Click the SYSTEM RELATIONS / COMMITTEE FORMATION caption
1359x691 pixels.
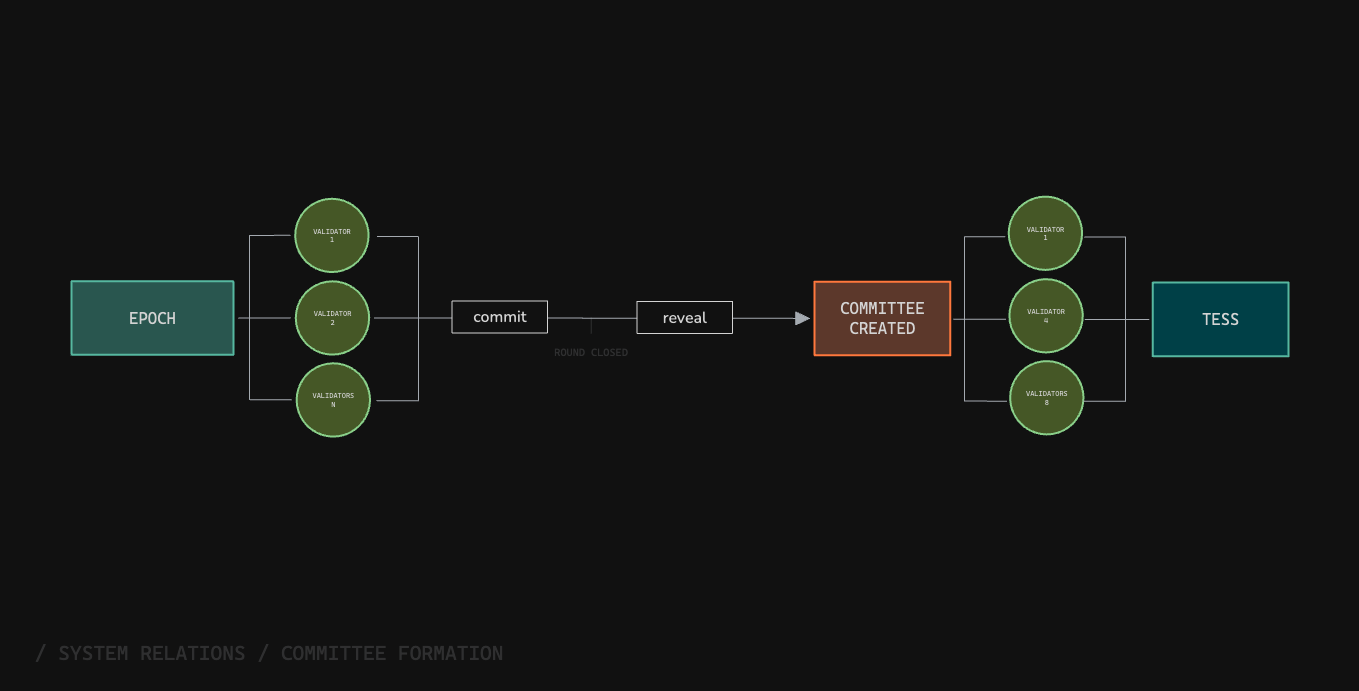click(269, 654)
